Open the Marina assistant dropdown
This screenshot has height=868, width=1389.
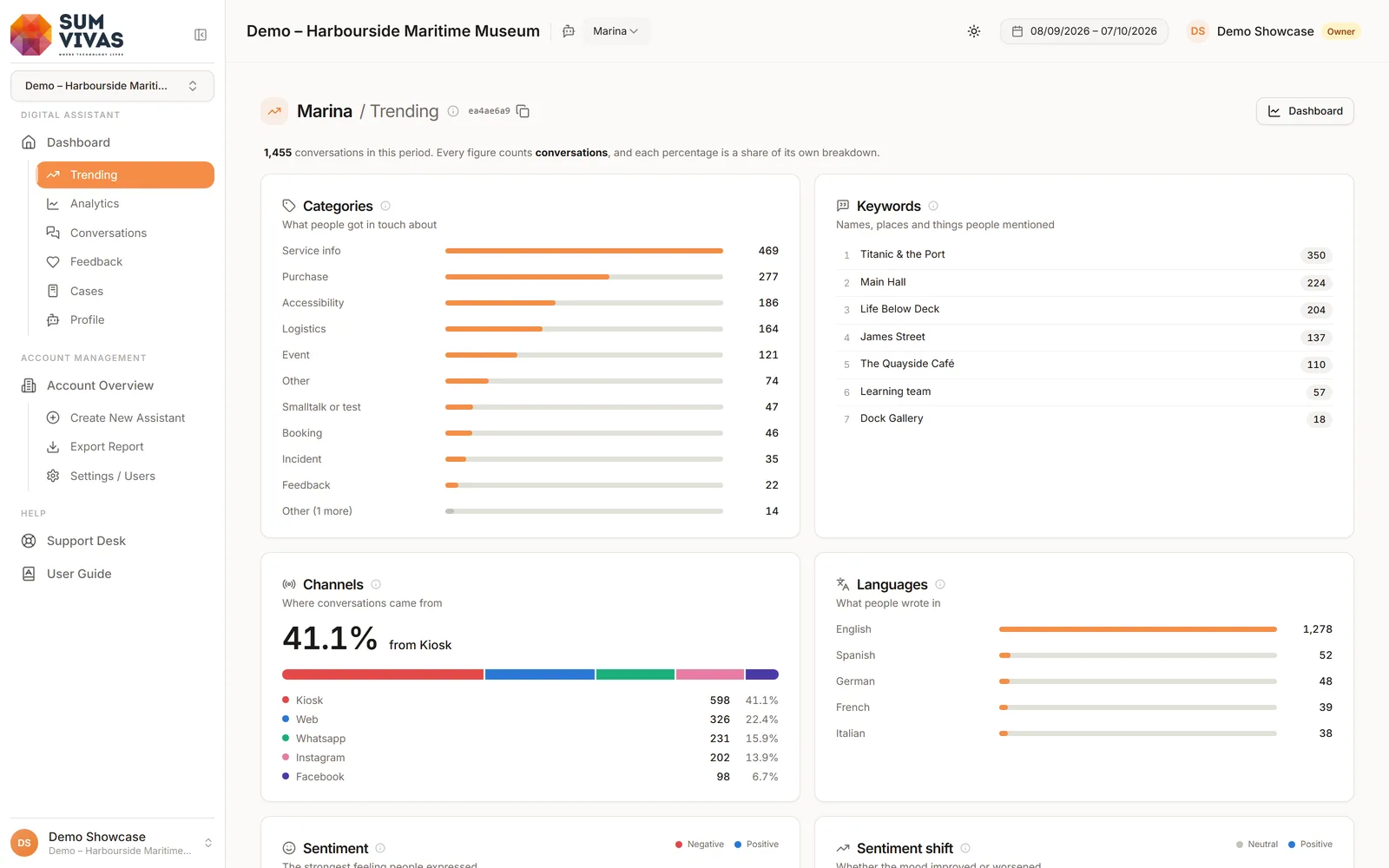[616, 31]
